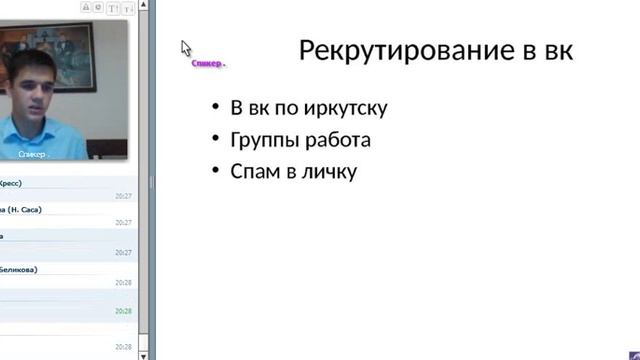Click the round icon left of font size buttons
This screenshot has height=360, width=640.
pos(98,7)
